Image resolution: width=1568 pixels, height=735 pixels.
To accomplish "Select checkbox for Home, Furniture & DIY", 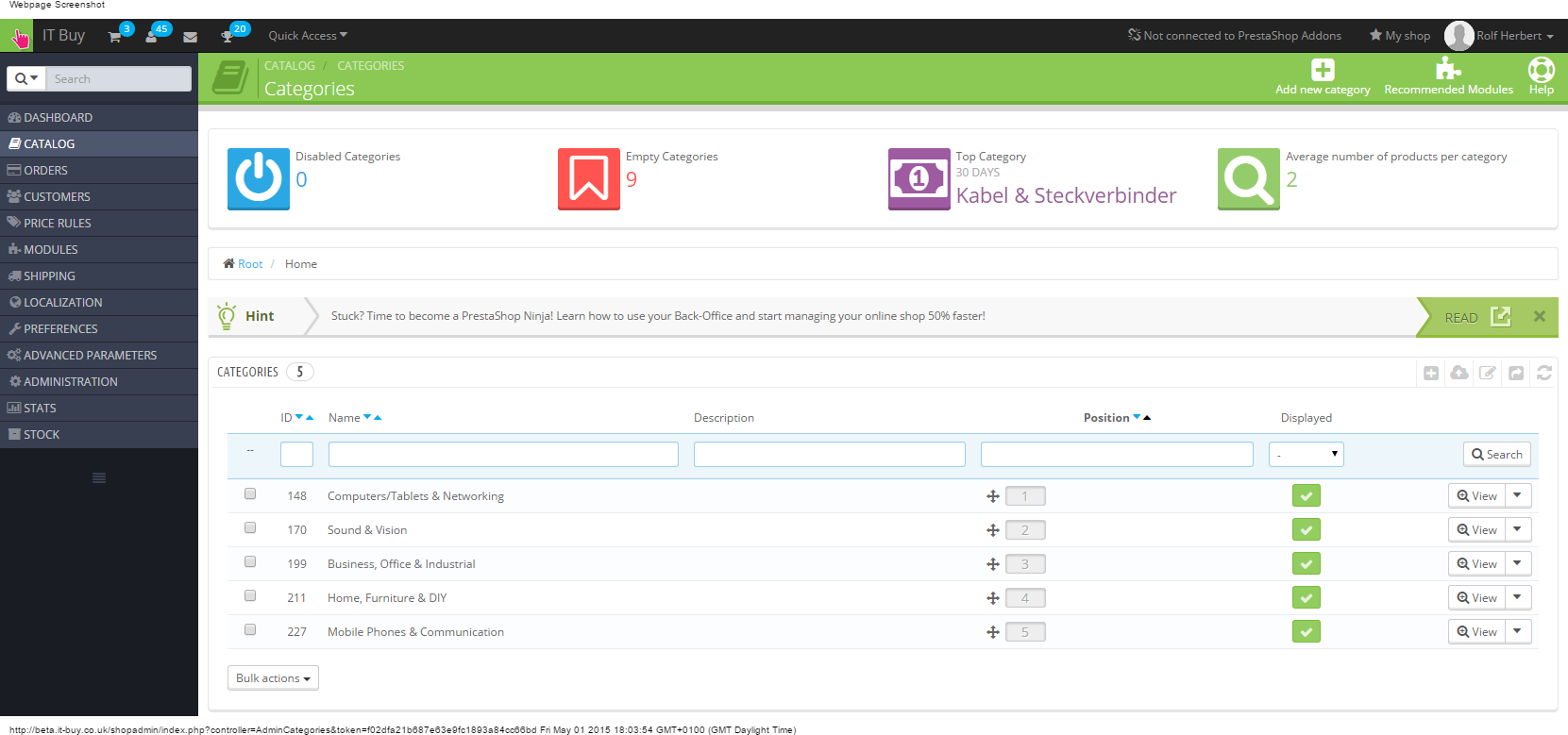I will pos(250,595).
